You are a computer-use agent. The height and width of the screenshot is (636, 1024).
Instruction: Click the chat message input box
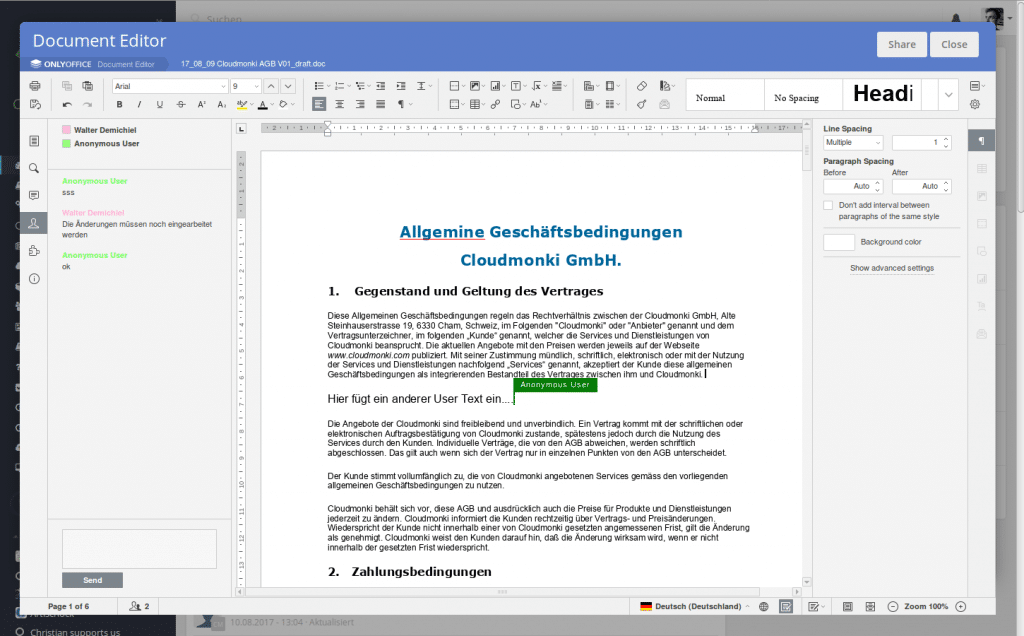(139, 549)
